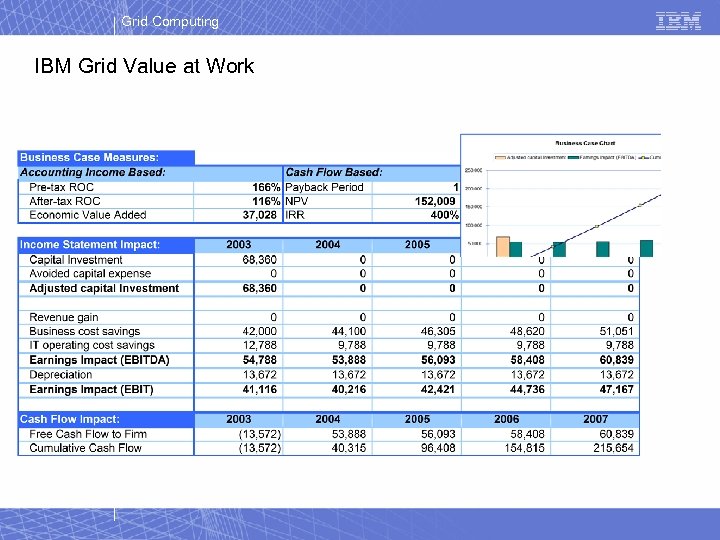The height and width of the screenshot is (540, 720).
Task: Select 68,360 in the Adjusted capital Investment row
Action: point(259,288)
